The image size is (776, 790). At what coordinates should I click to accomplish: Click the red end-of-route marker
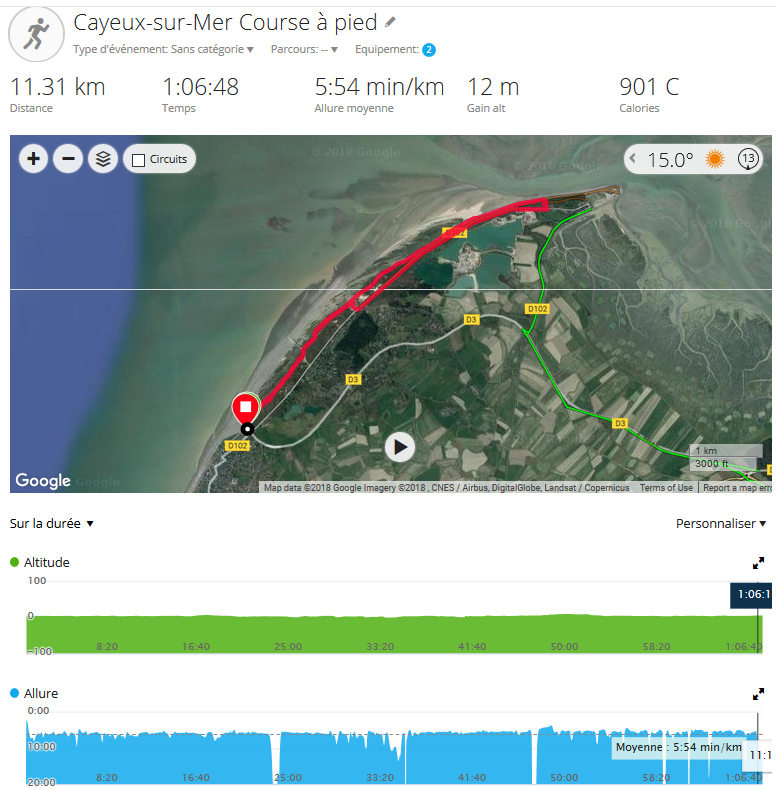tap(245, 408)
